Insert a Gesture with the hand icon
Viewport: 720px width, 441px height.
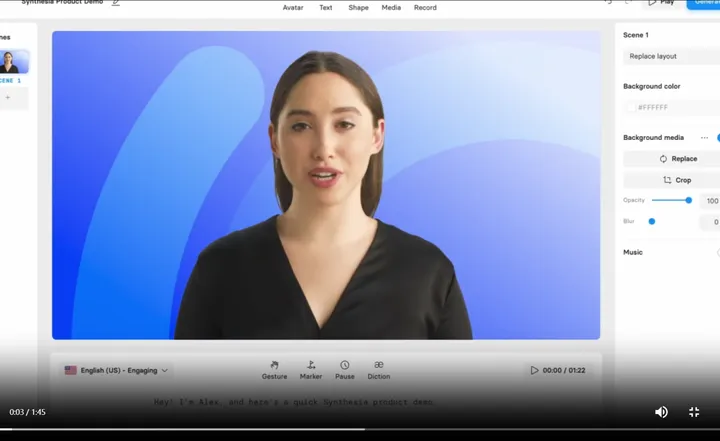[274, 370]
